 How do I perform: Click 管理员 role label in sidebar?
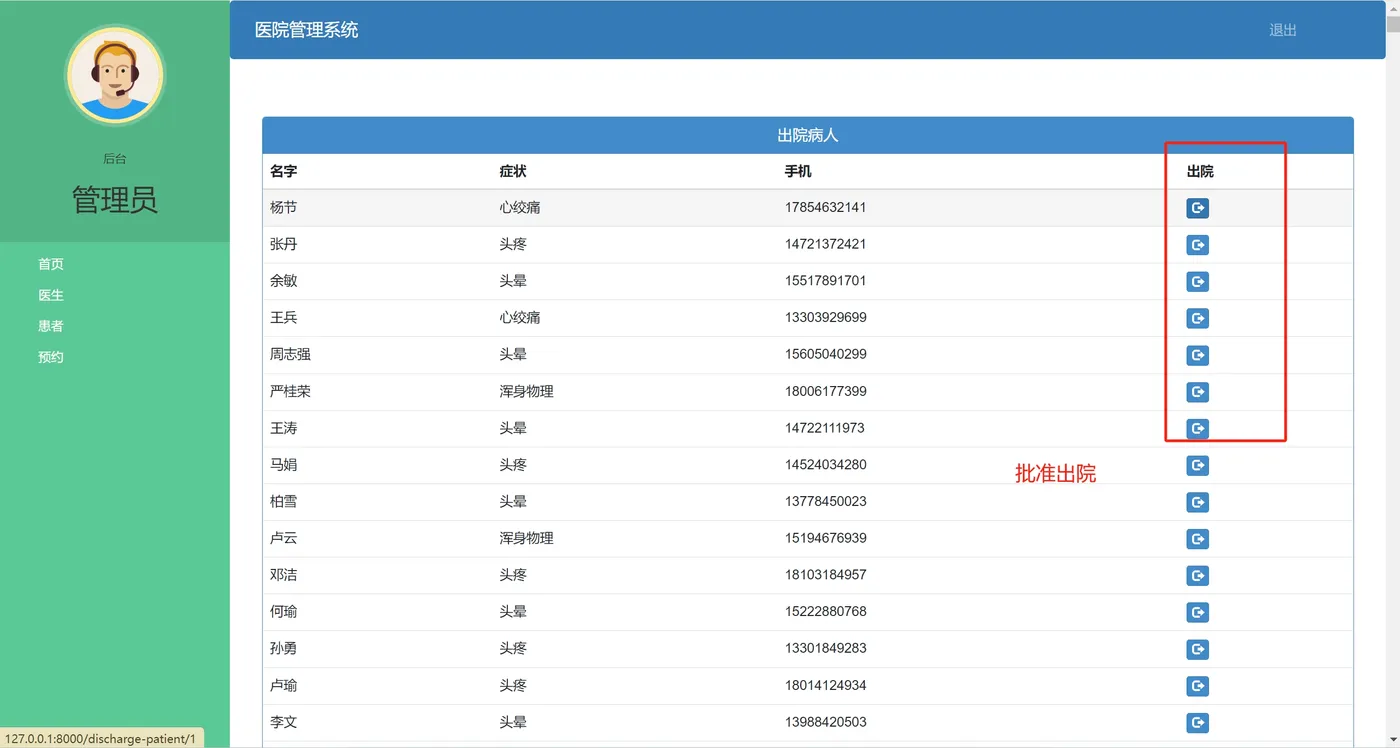click(x=115, y=200)
